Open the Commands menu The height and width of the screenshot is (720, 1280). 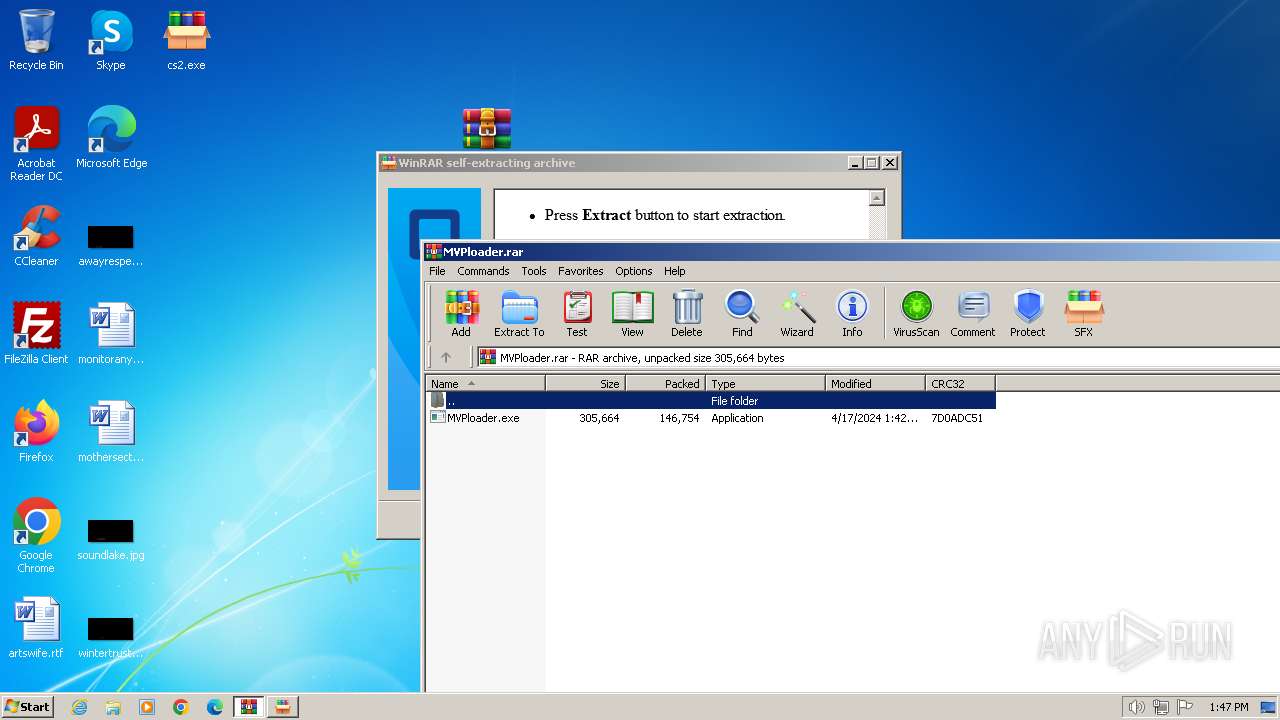[483, 271]
